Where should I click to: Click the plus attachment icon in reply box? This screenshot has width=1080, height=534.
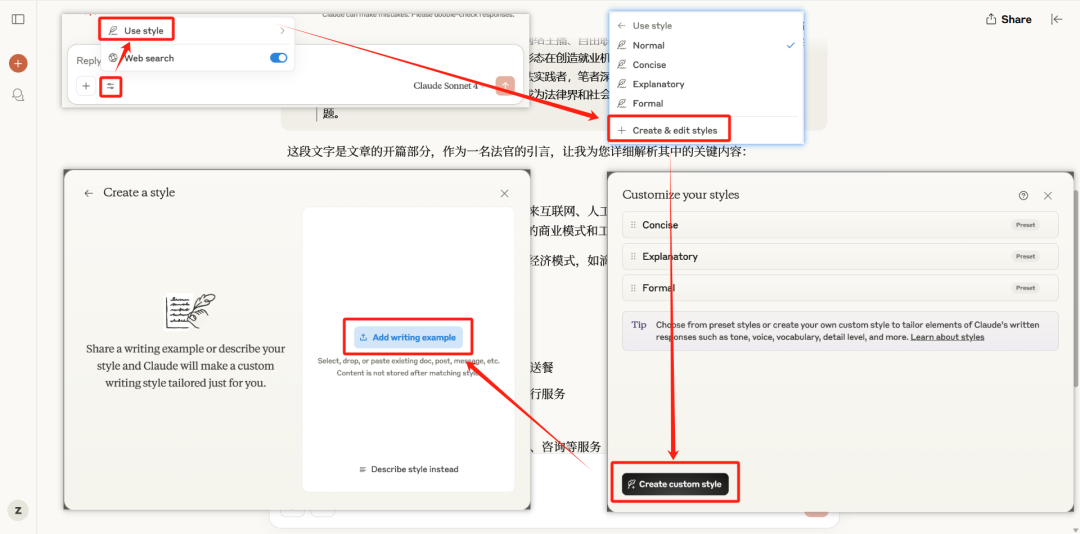pos(86,87)
